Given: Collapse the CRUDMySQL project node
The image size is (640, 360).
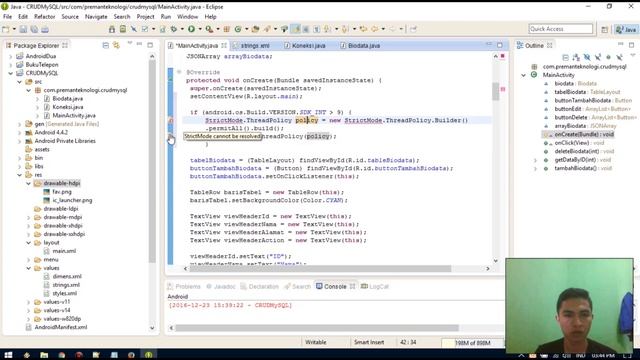Looking at the screenshot, I should 11,73.
